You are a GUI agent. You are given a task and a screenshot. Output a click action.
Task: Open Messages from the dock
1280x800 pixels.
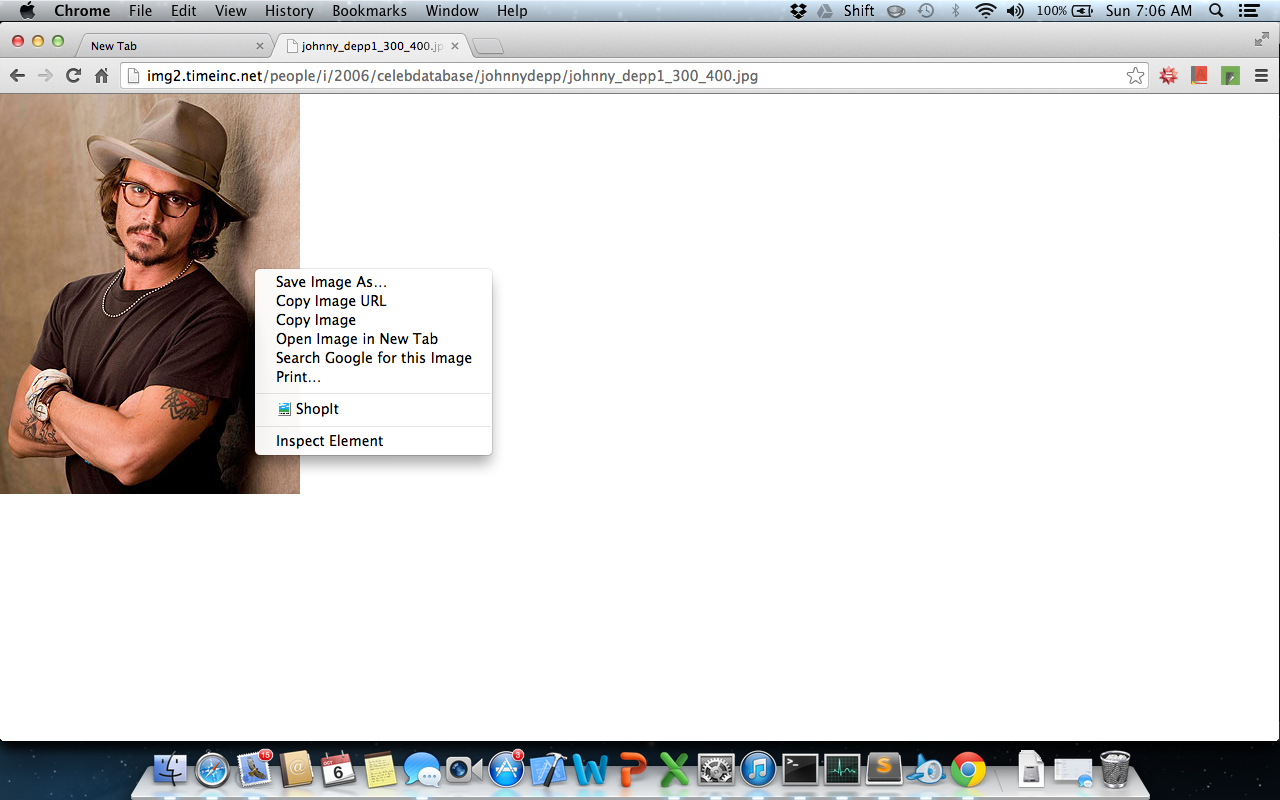point(422,770)
